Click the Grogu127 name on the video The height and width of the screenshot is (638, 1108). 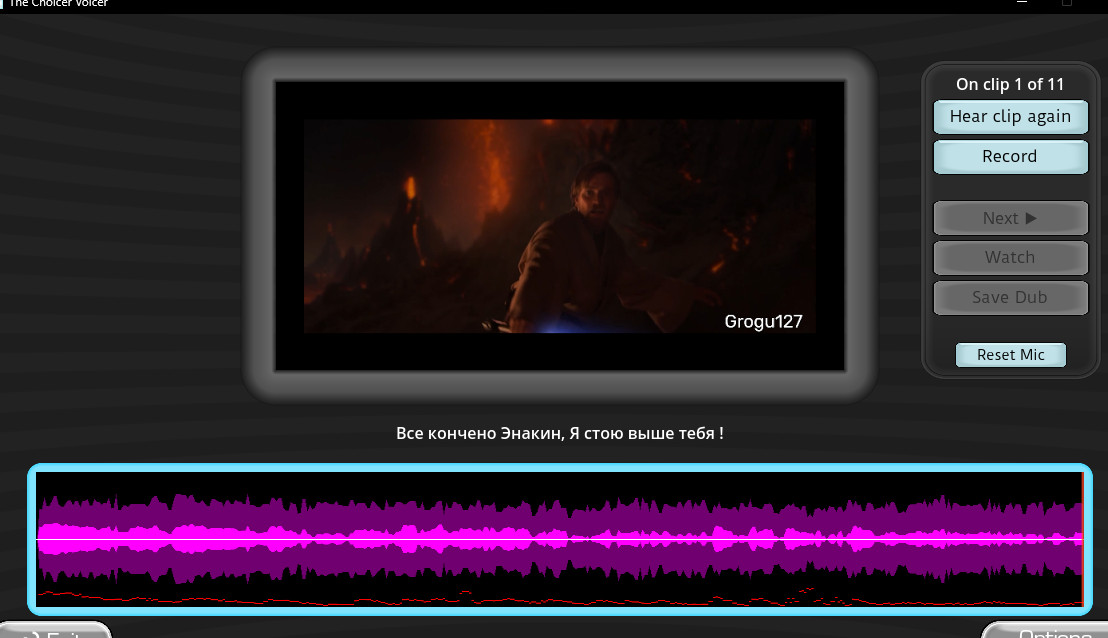pos(763,321)
